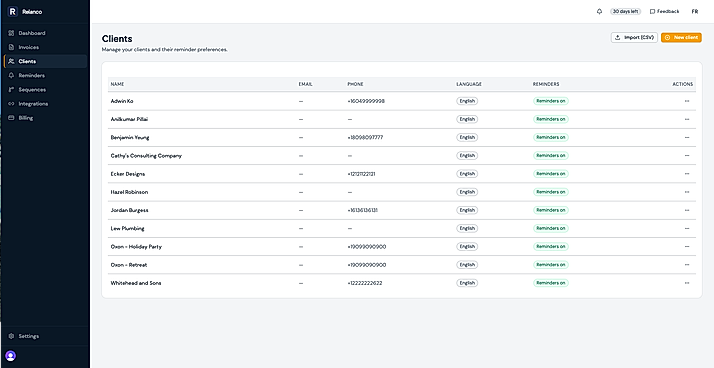714x368 pixels.
Task: Toggle Reminders on for Anilkumar Pillai
Action: [551, 119]
